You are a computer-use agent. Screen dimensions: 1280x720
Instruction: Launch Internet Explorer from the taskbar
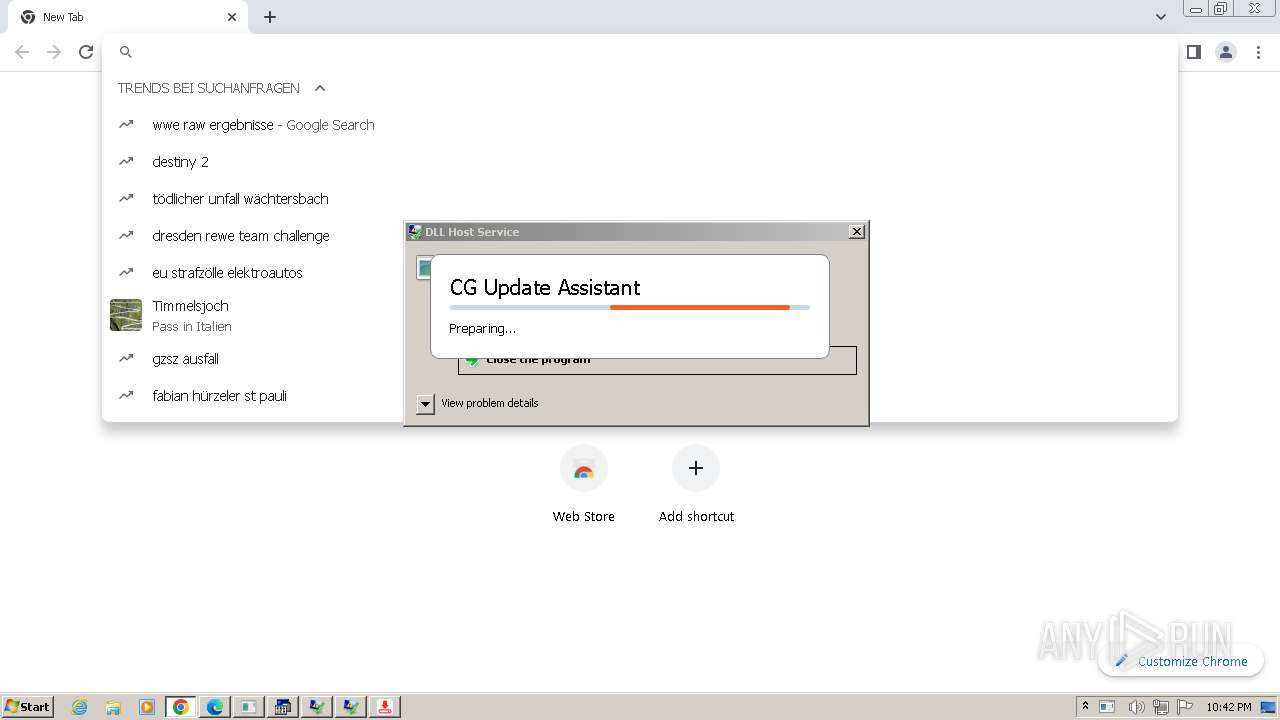coord(80,707)
